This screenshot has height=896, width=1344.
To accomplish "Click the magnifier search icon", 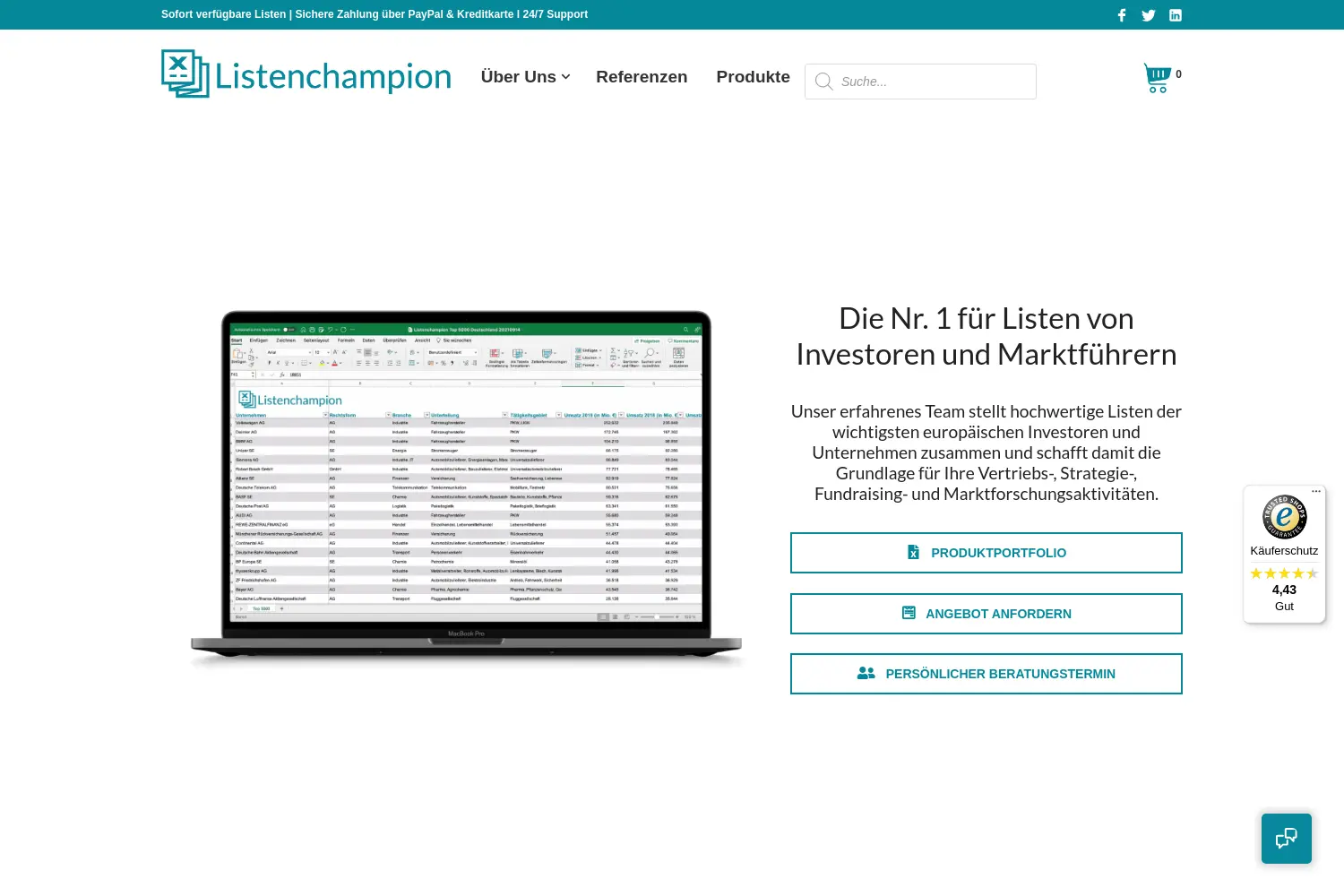I will pos(824,82).
